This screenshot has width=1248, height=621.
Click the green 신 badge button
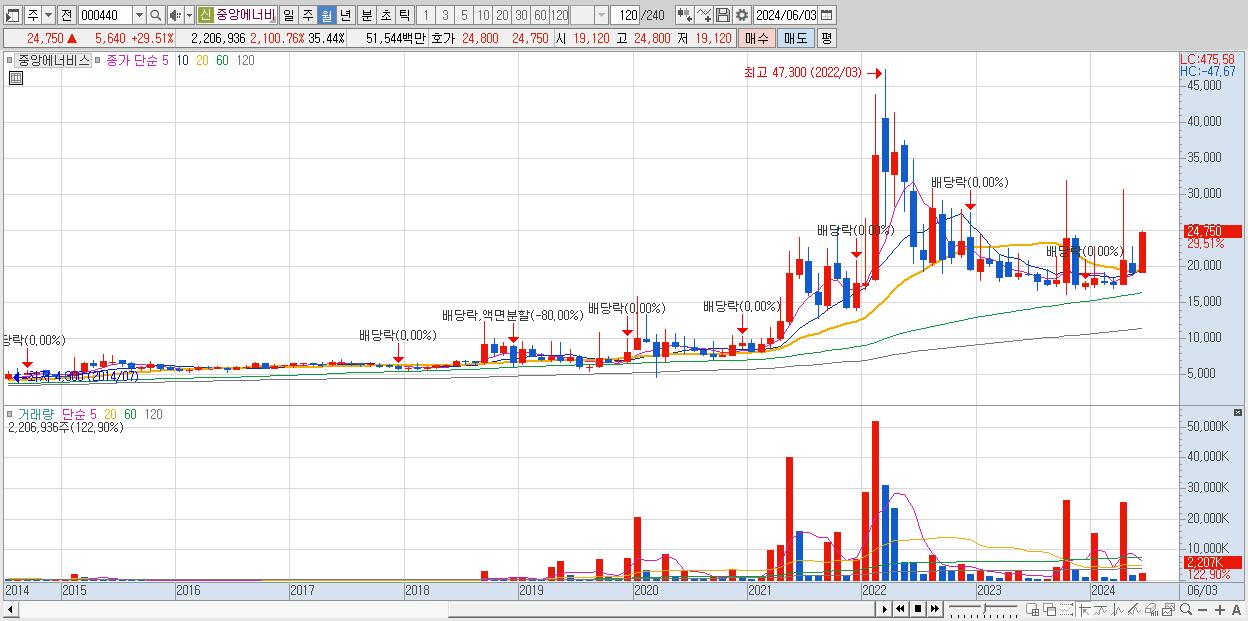click(x=205, y=15)
